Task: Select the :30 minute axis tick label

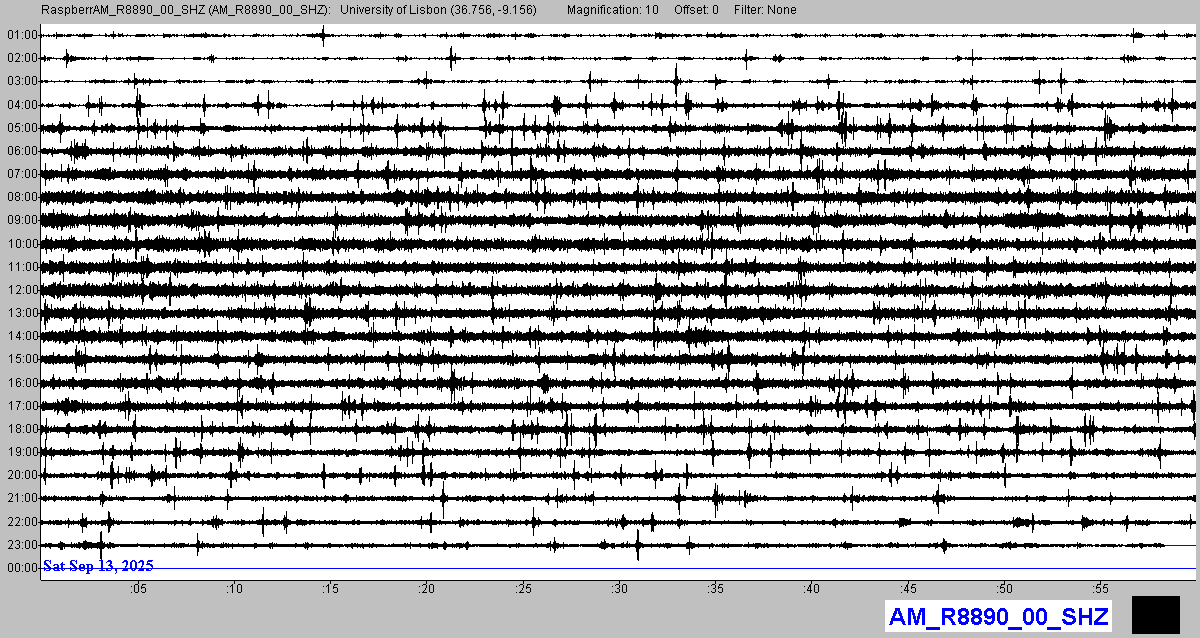Action: pos(619,588)
